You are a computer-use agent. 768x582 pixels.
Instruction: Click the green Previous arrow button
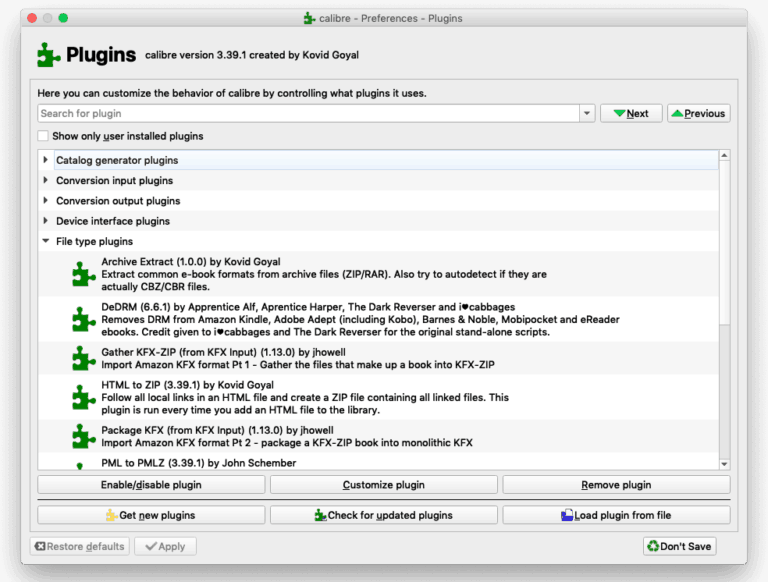click(x=698, y=114)
